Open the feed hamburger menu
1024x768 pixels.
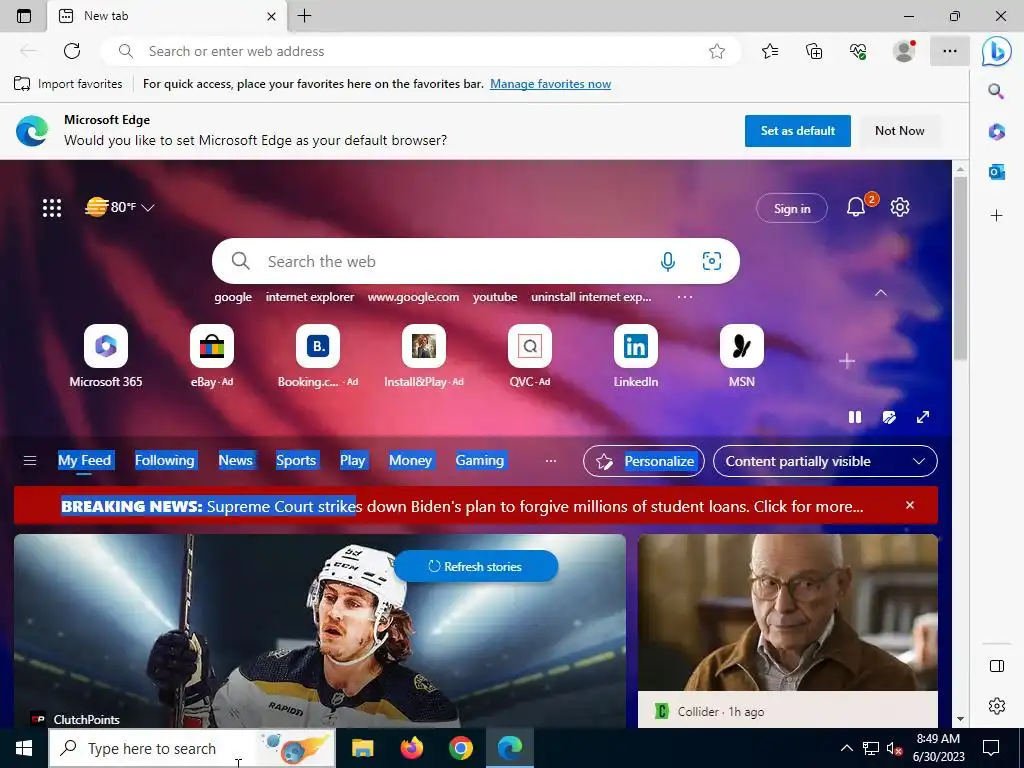coord(30,461)
